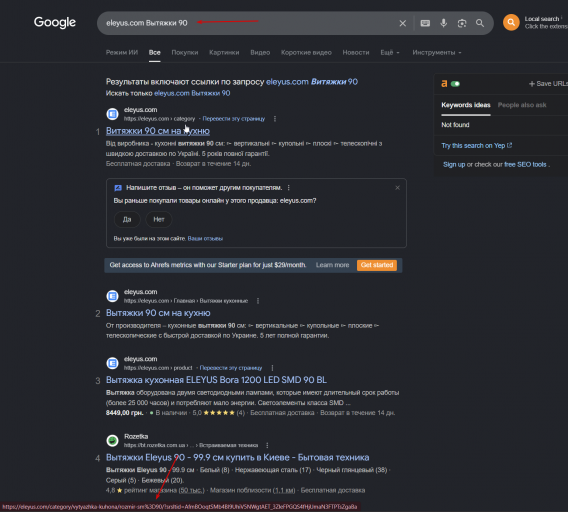Screen dimensions: 568x512
Task: Click the Ahrefs logo in sidebar
Action: (x=444, y=84)
